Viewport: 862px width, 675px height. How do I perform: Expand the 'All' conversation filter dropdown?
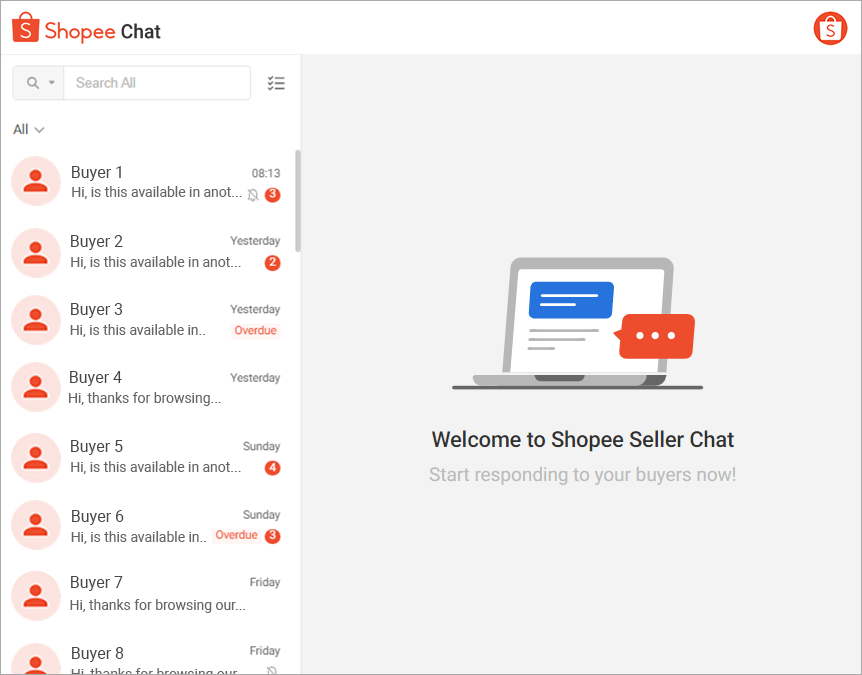28,129
